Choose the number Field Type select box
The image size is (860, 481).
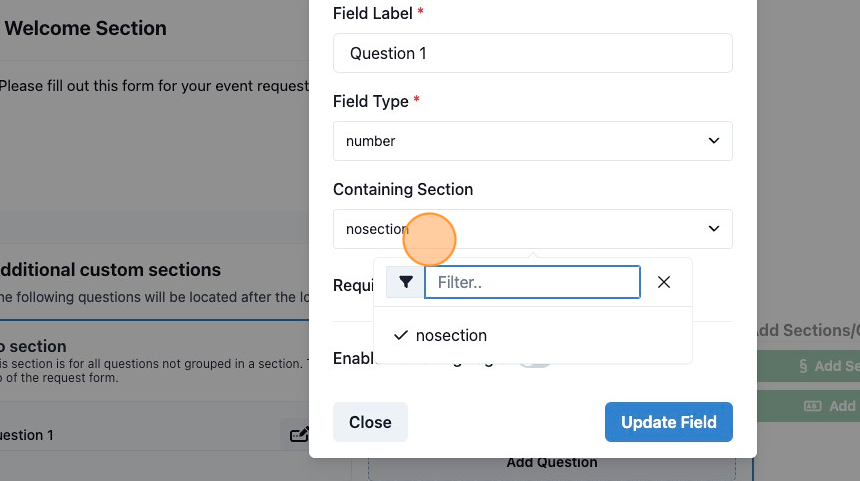click(533, 141)
